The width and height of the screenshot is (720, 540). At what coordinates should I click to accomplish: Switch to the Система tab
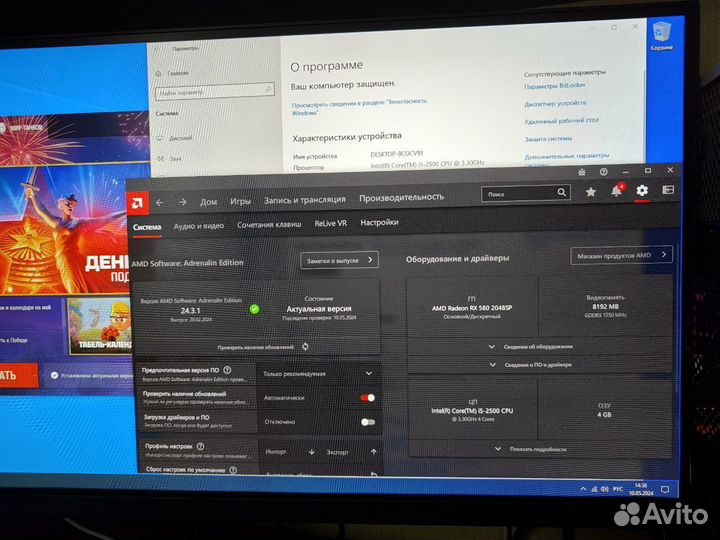(147, 227)
